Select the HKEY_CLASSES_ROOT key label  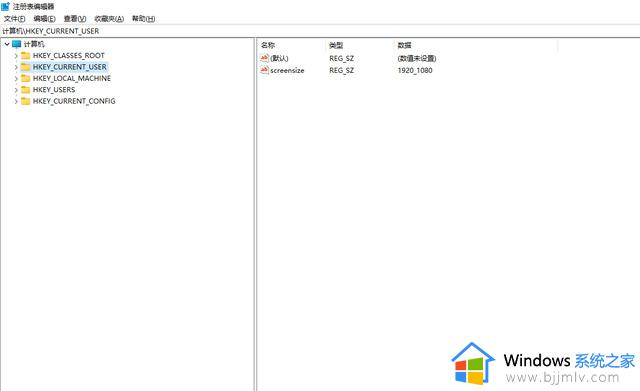(x=69, y=56)
